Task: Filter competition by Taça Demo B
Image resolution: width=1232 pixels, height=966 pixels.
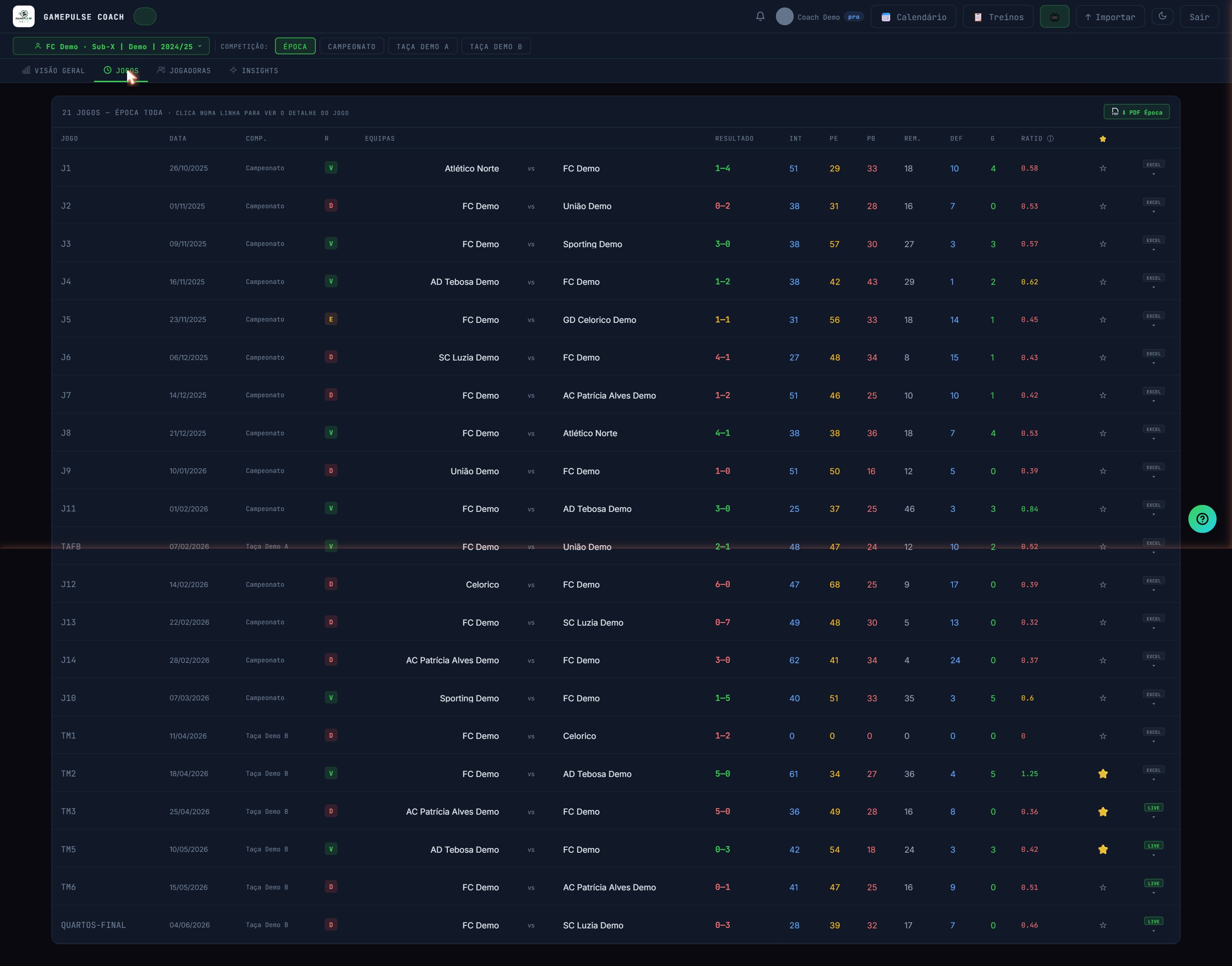Action: coord(496,46)
